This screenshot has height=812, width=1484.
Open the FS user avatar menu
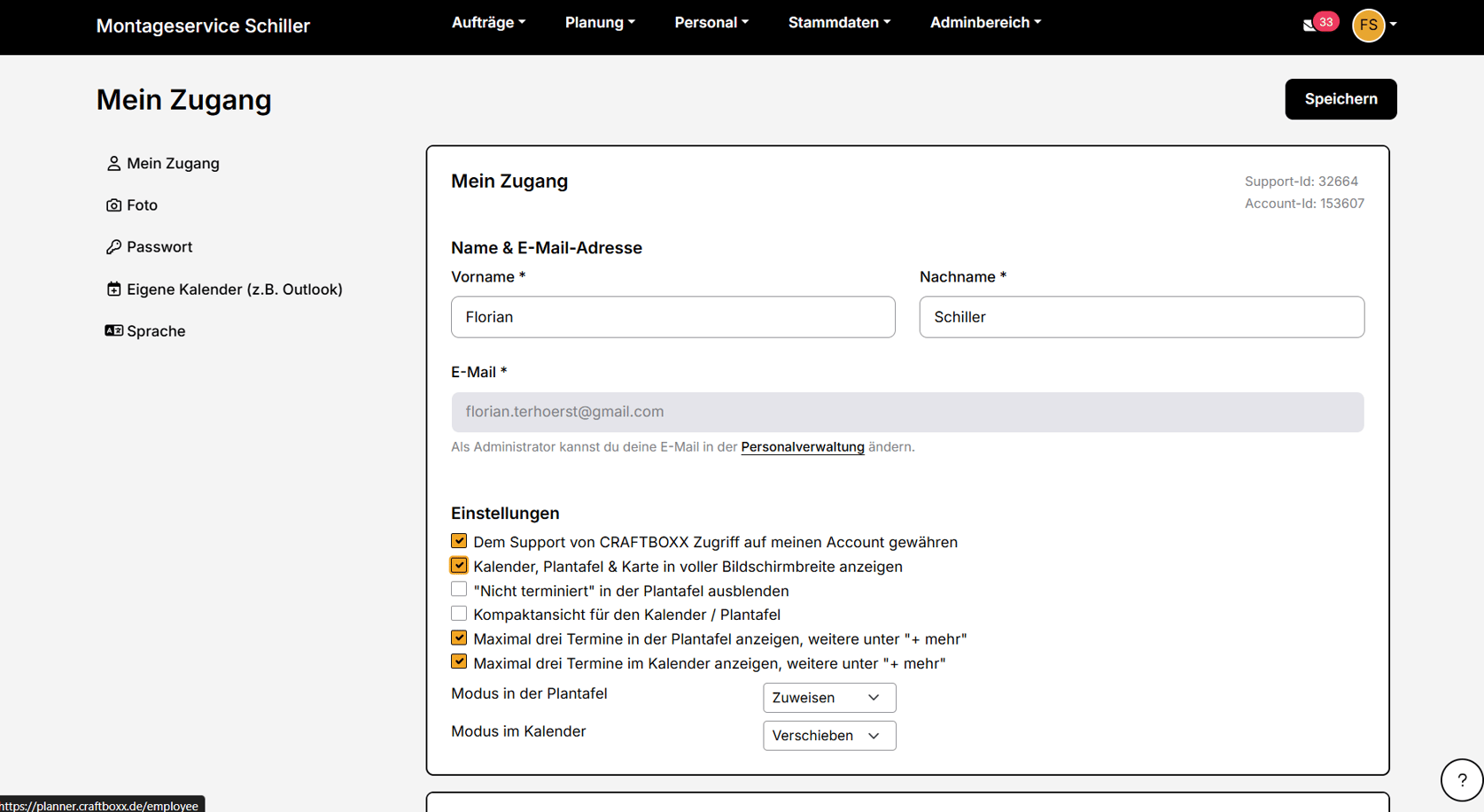[1369, 25]
